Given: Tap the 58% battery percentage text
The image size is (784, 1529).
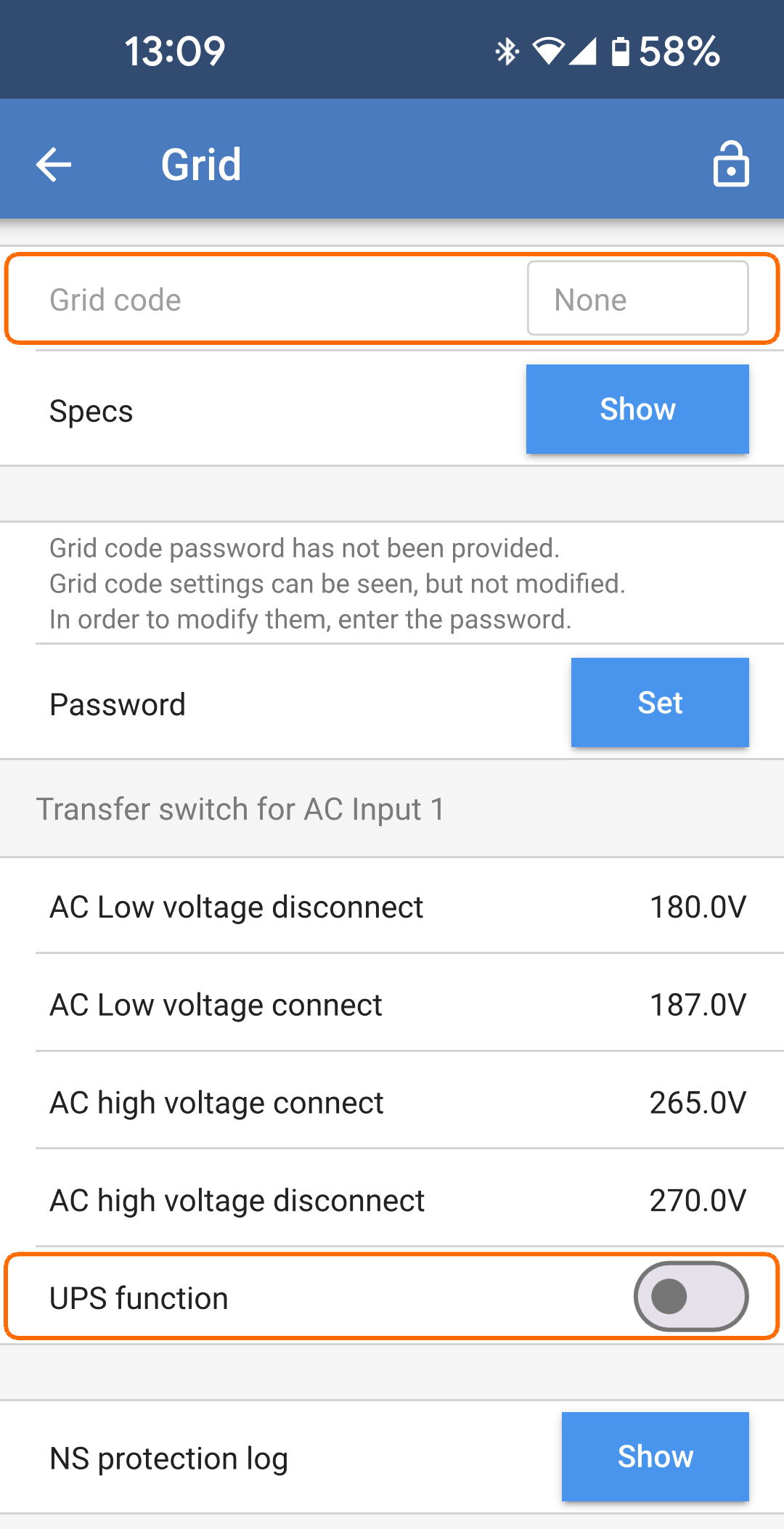Looking at the screenshot, I should tap(679, 52).
